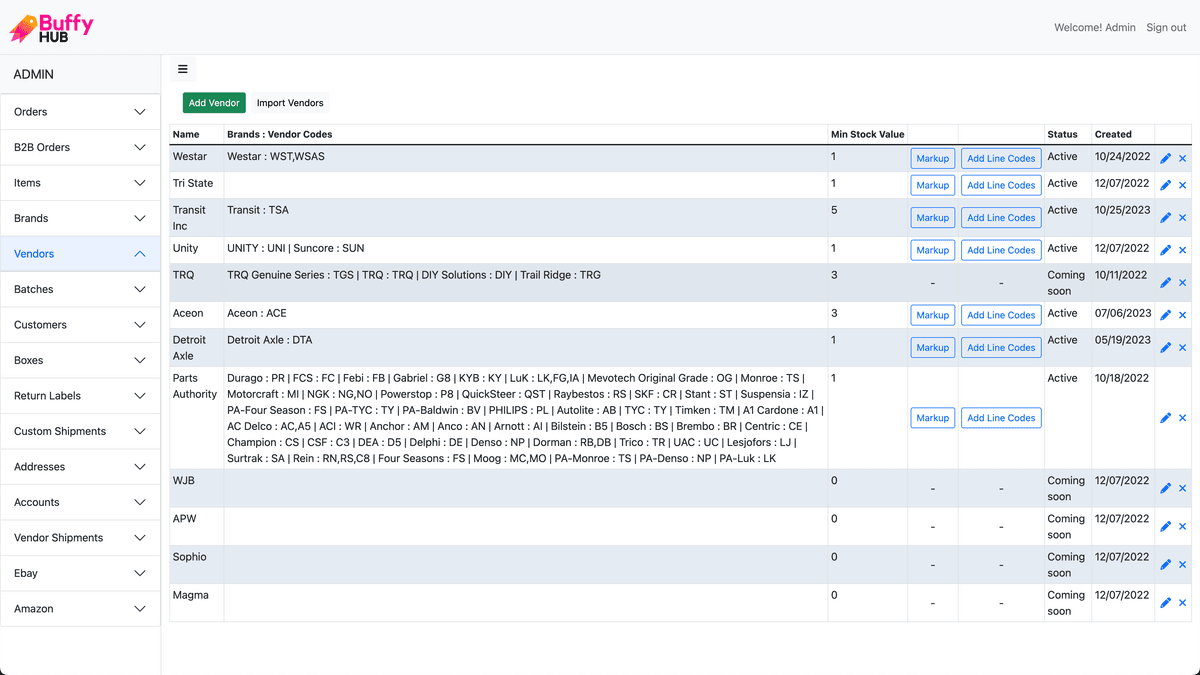Click the Buffy HUB rocket logo
Screen dimensions: 1200x675
pos(52,27)
